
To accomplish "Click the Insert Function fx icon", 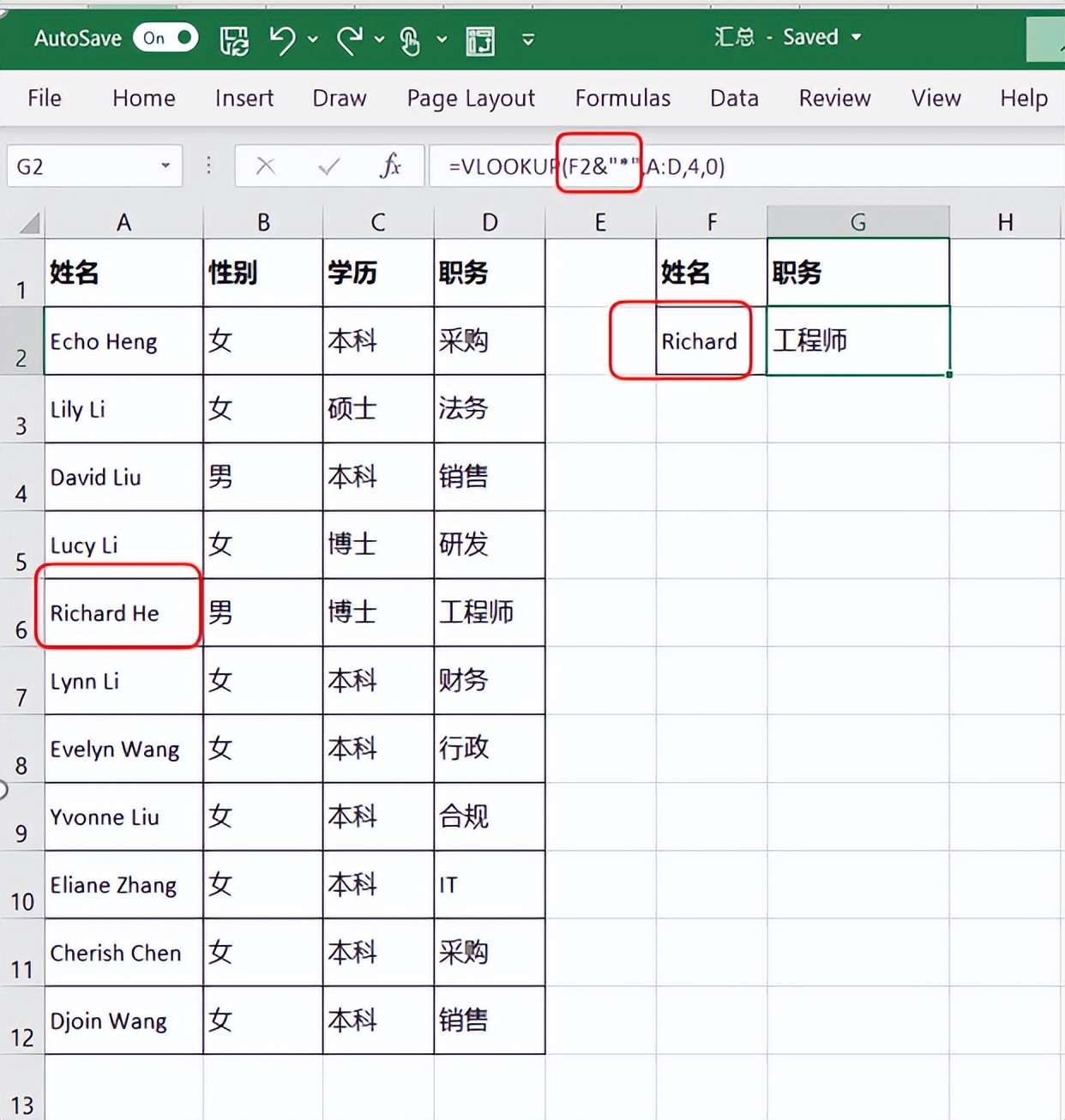I will click(390, 166).
